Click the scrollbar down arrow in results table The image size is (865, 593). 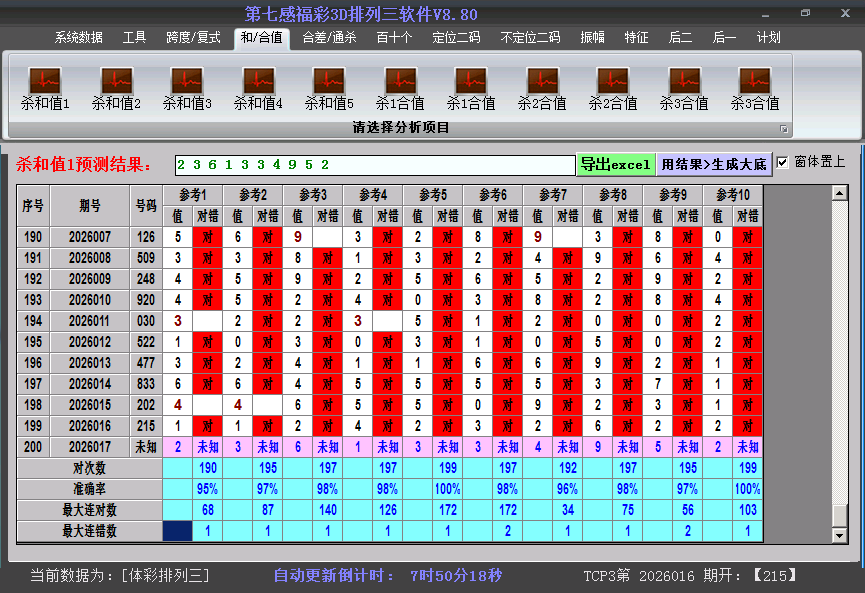point(840,536)
